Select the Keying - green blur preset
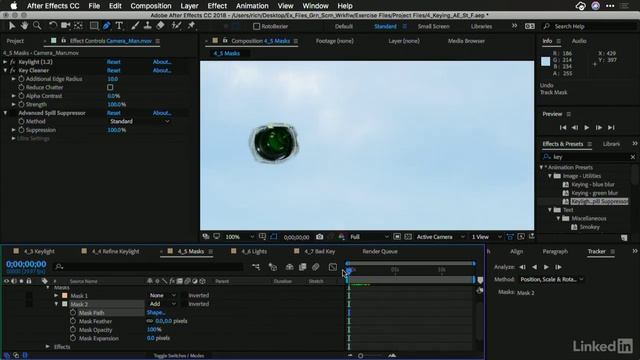Viewport: 640px width, 360px height. click(594, 193)
